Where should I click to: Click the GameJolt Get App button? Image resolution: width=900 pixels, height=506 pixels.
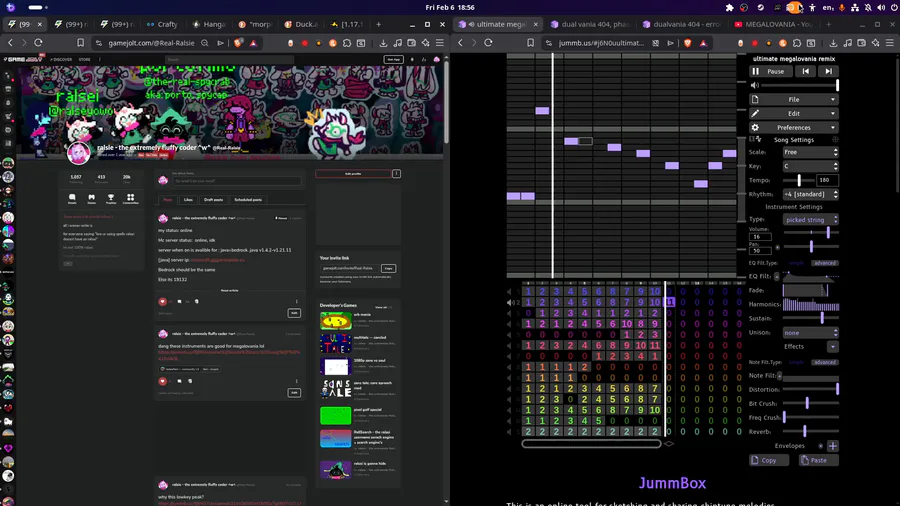tap(393, 60)
